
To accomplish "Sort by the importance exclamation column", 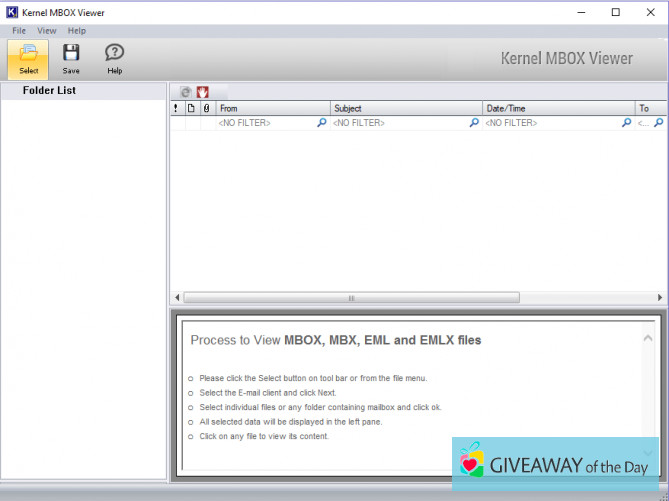I will click(176, 108).
